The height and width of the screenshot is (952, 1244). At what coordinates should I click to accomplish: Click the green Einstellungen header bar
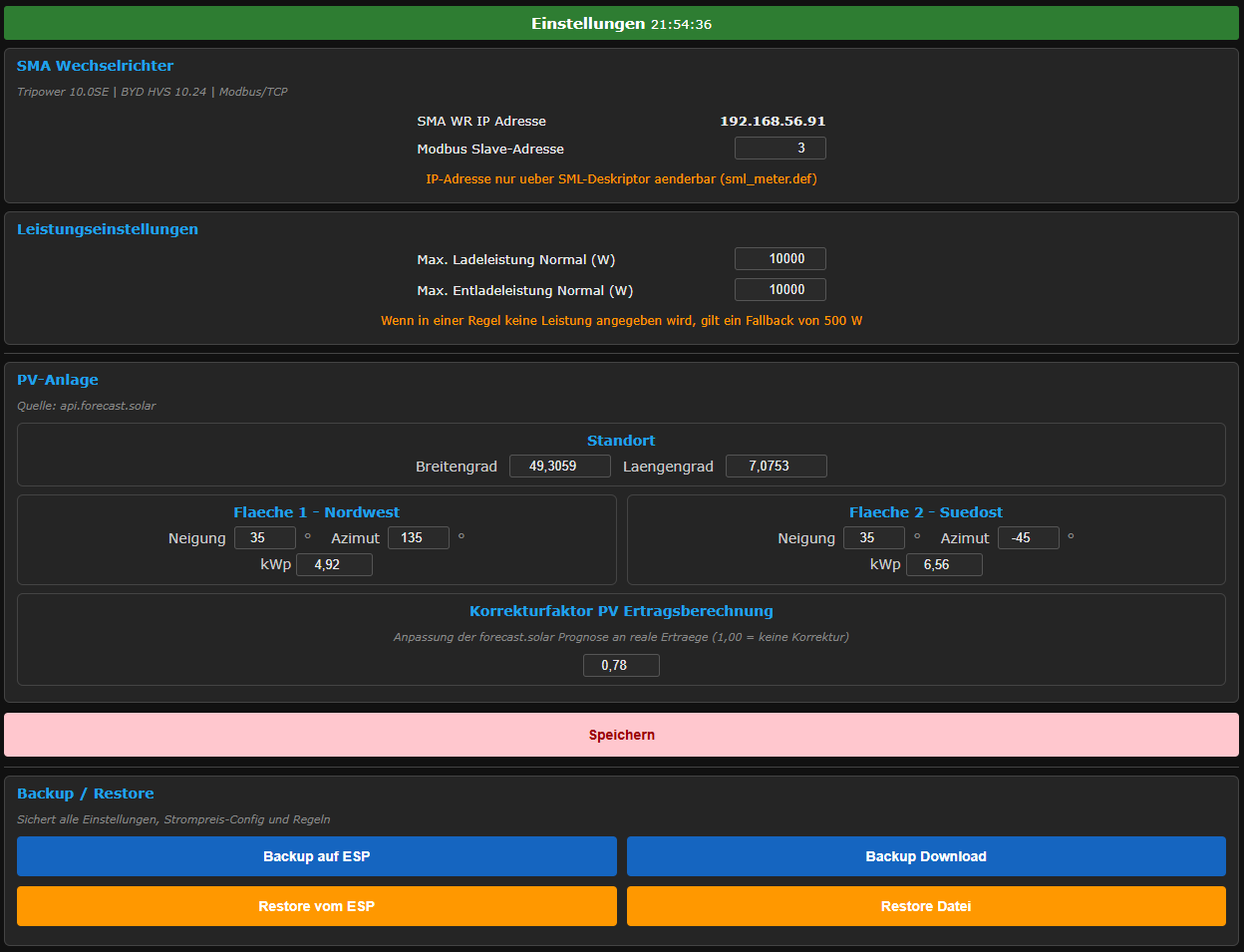(x=621, y=24)
